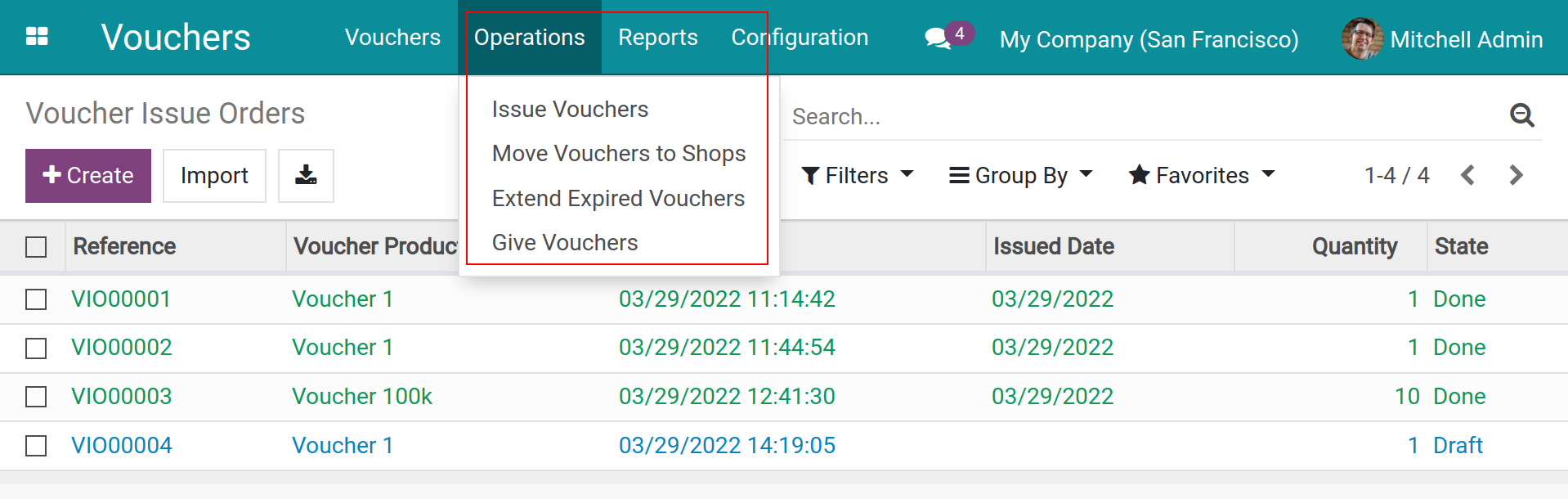Collapse the Operations menu
This screenshot has height=499, width=1568.
point(530,38)
